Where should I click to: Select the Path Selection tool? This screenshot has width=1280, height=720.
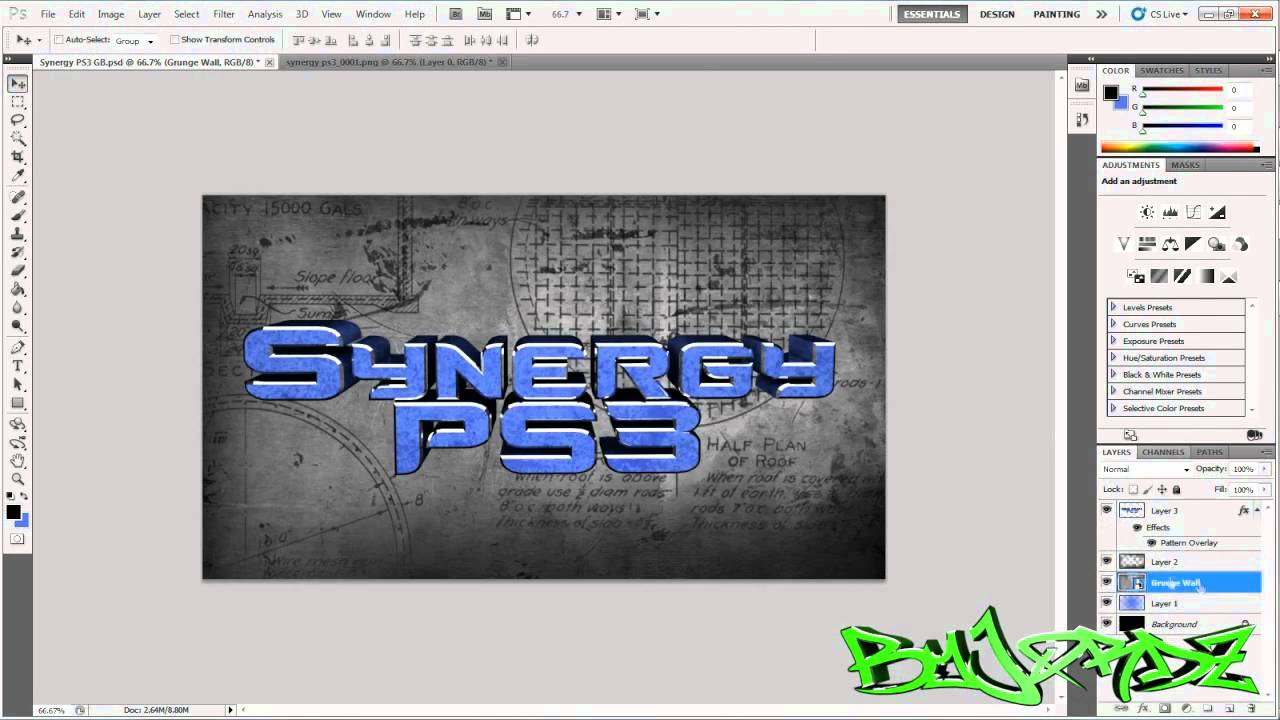[x=18, y=385]
